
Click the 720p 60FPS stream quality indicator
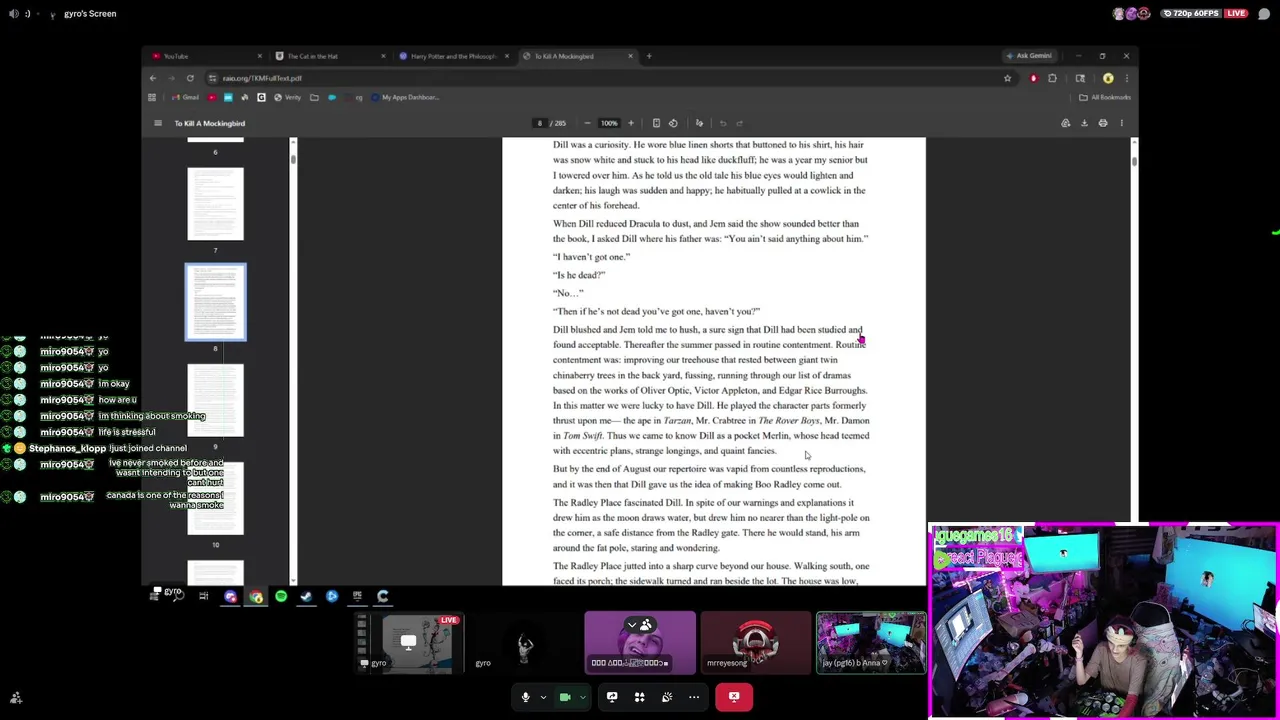(1192, 14)
